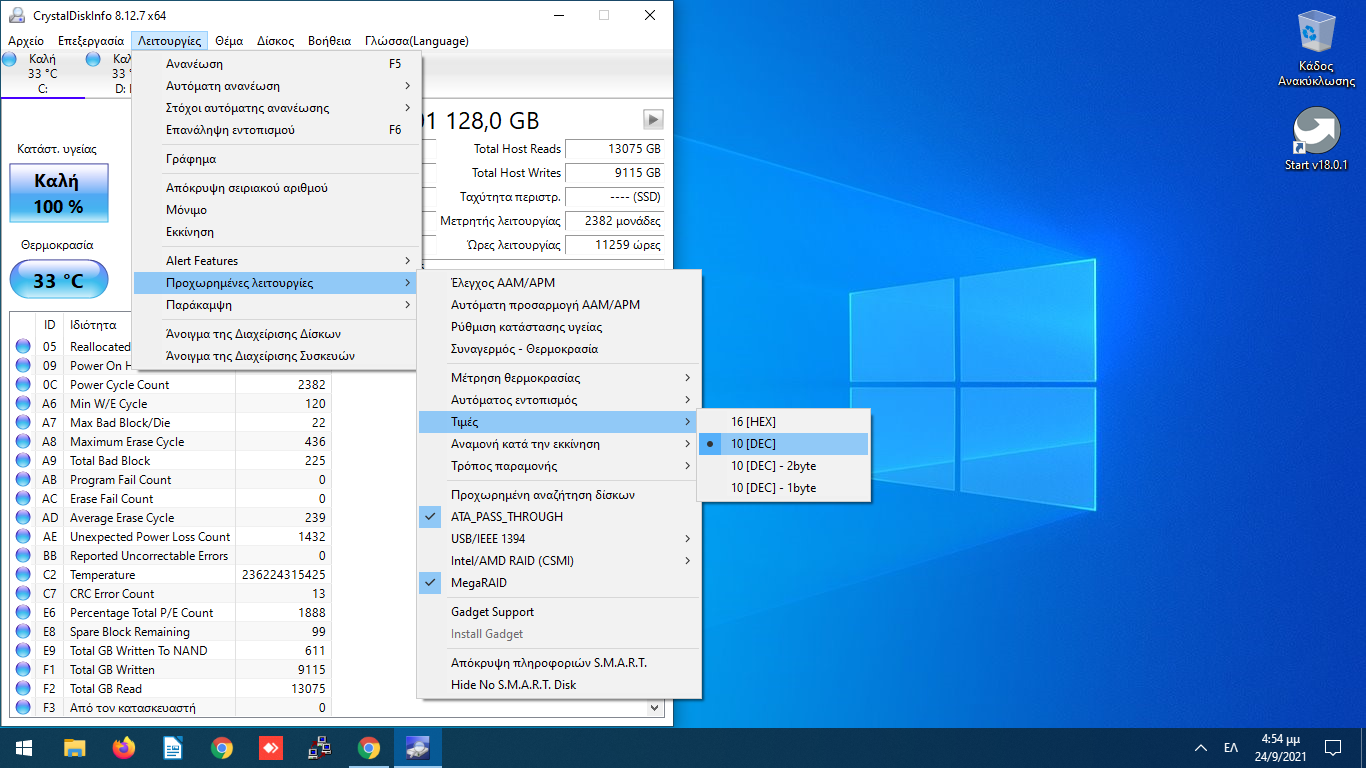Click the status circle of Spare Block Remaining row
Image resolution: width=1366 pixels, height=768 pixels.
(23, 632)
